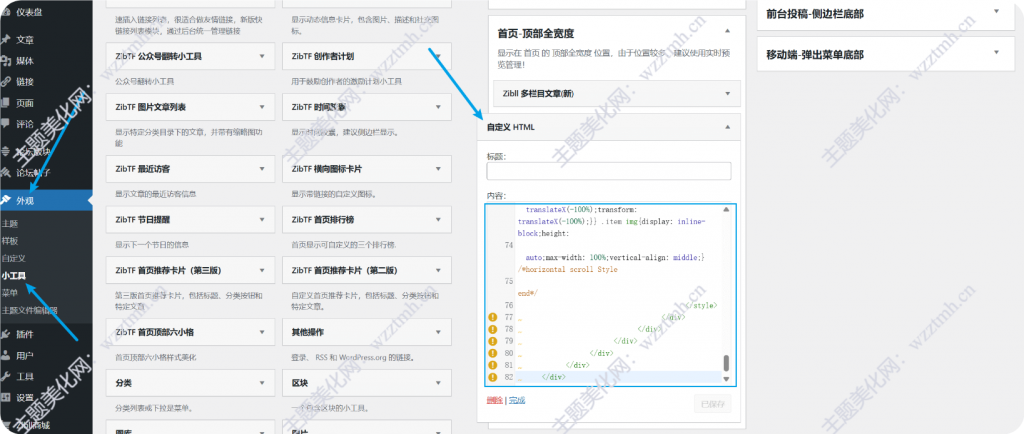Click the 文章 pin icon in sidebar
1024x434 pixels.
click(6, 40)
